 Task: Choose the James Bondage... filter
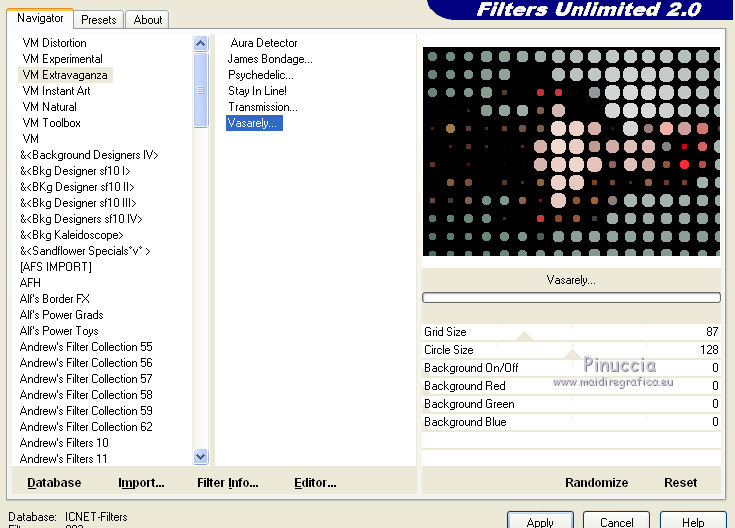[x=270, y=59]
